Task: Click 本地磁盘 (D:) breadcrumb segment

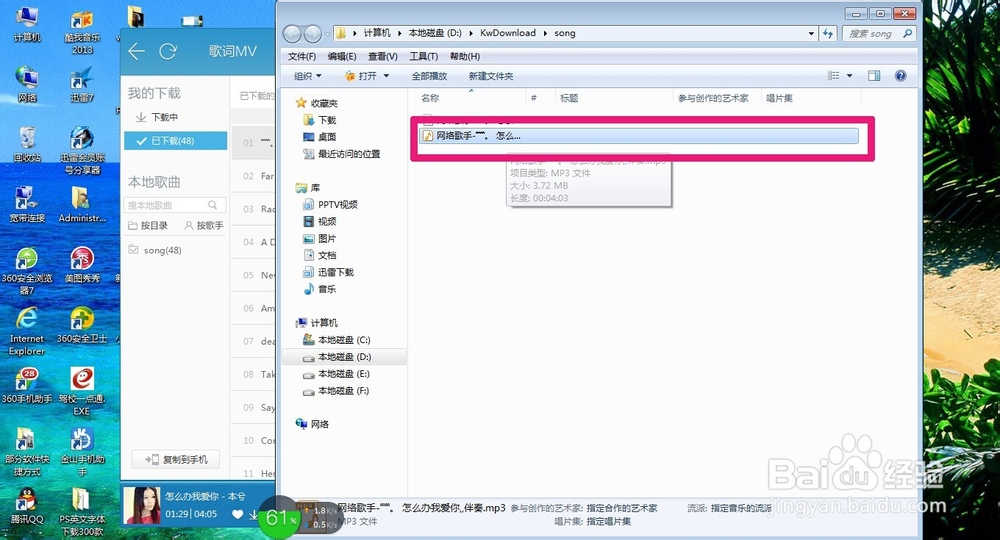Action: coord(435,33)
